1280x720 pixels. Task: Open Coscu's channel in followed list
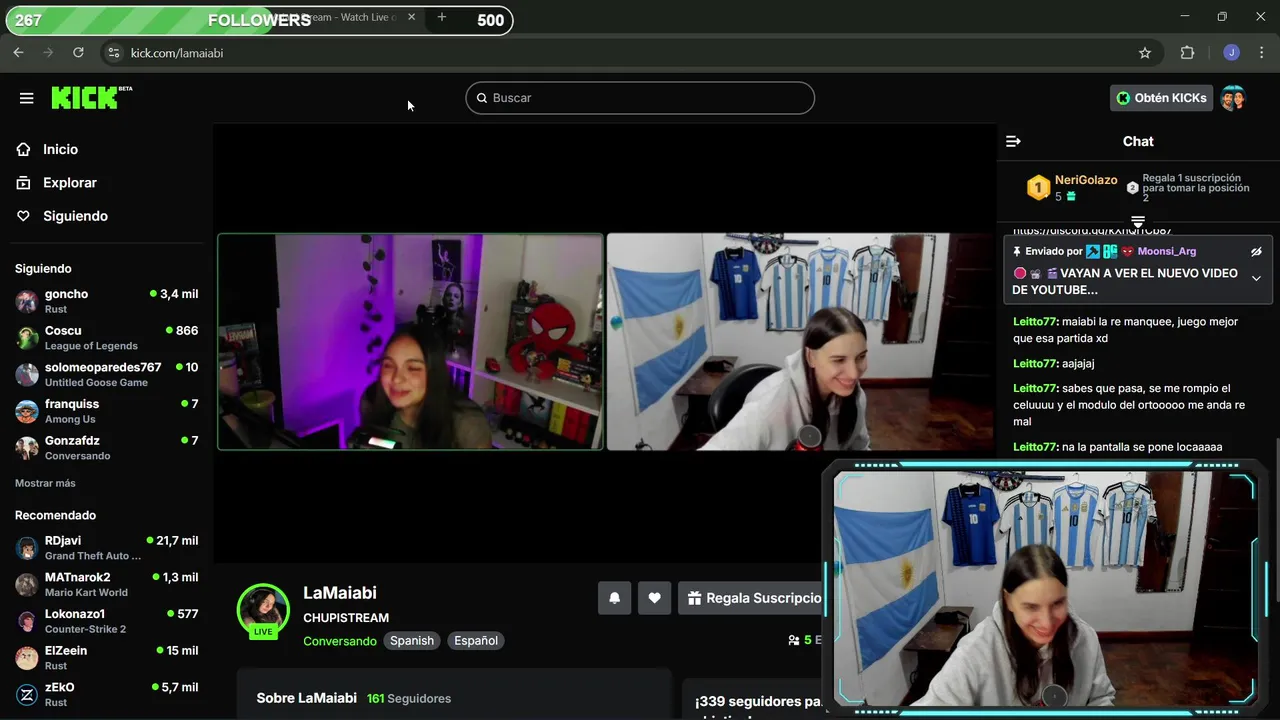pyautogui.click(x=106, y=338)
